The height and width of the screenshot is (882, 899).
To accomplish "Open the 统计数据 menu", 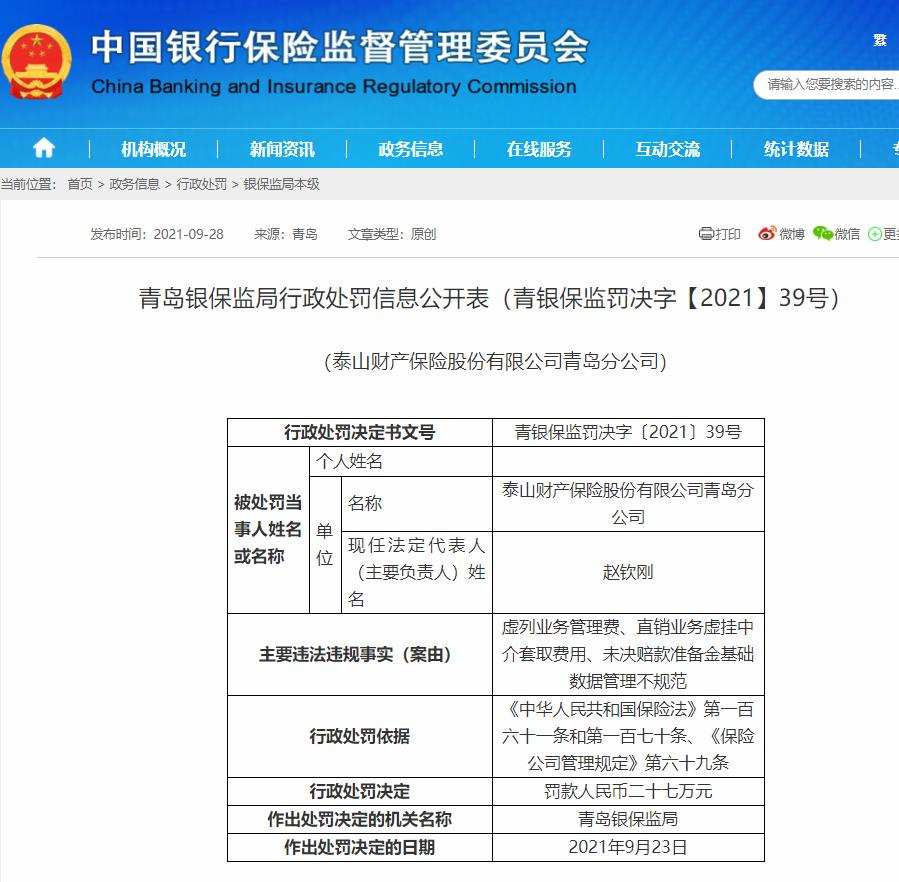I will (796, 149).
